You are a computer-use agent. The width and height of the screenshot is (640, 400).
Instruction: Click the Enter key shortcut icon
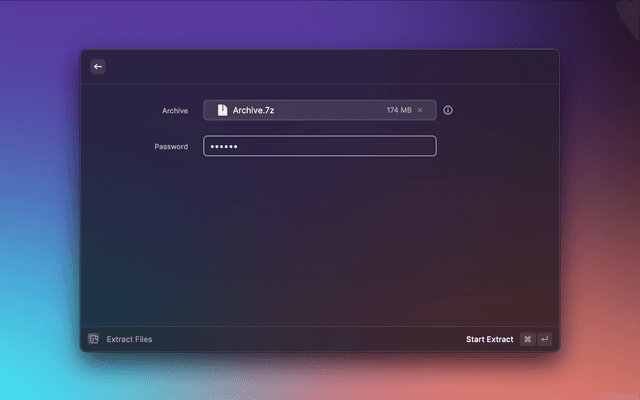[544, 339]
